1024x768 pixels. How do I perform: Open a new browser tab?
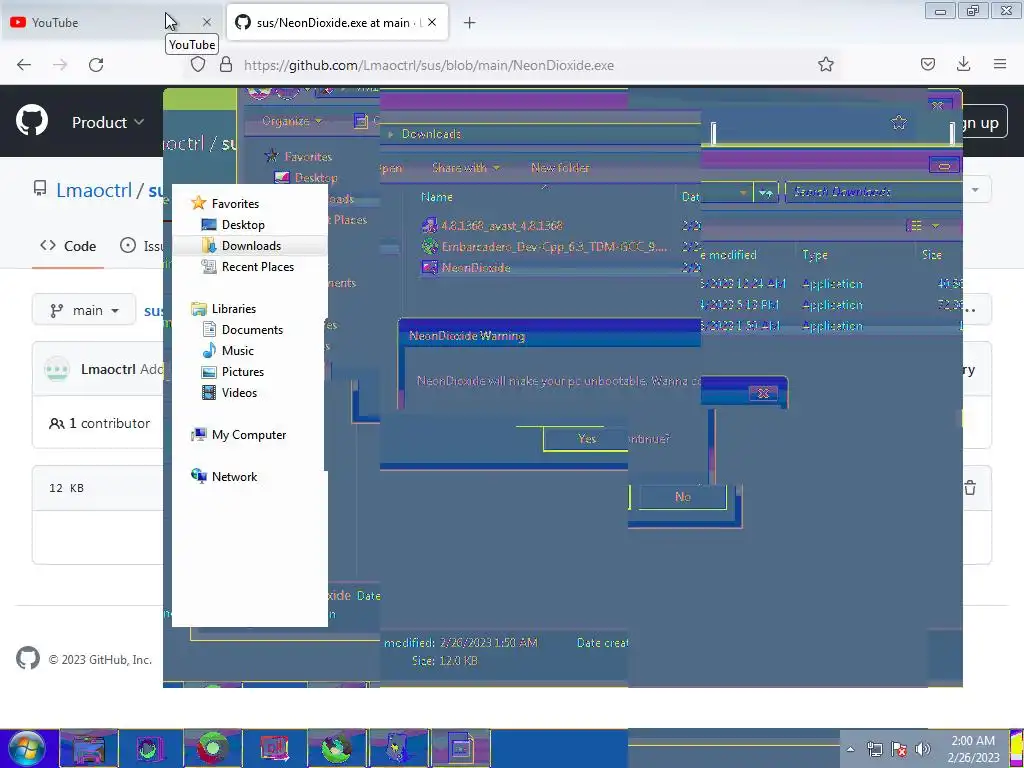coord(470,23)
